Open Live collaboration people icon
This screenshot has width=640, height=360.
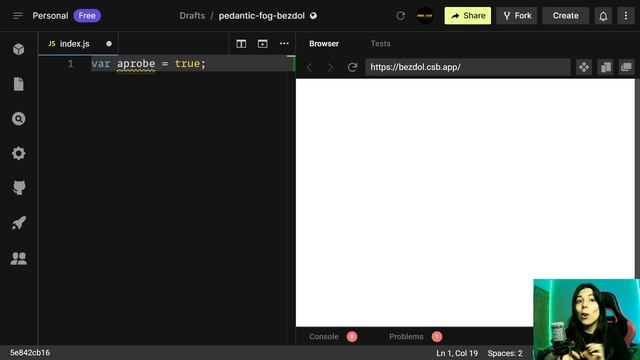[18, 258]
